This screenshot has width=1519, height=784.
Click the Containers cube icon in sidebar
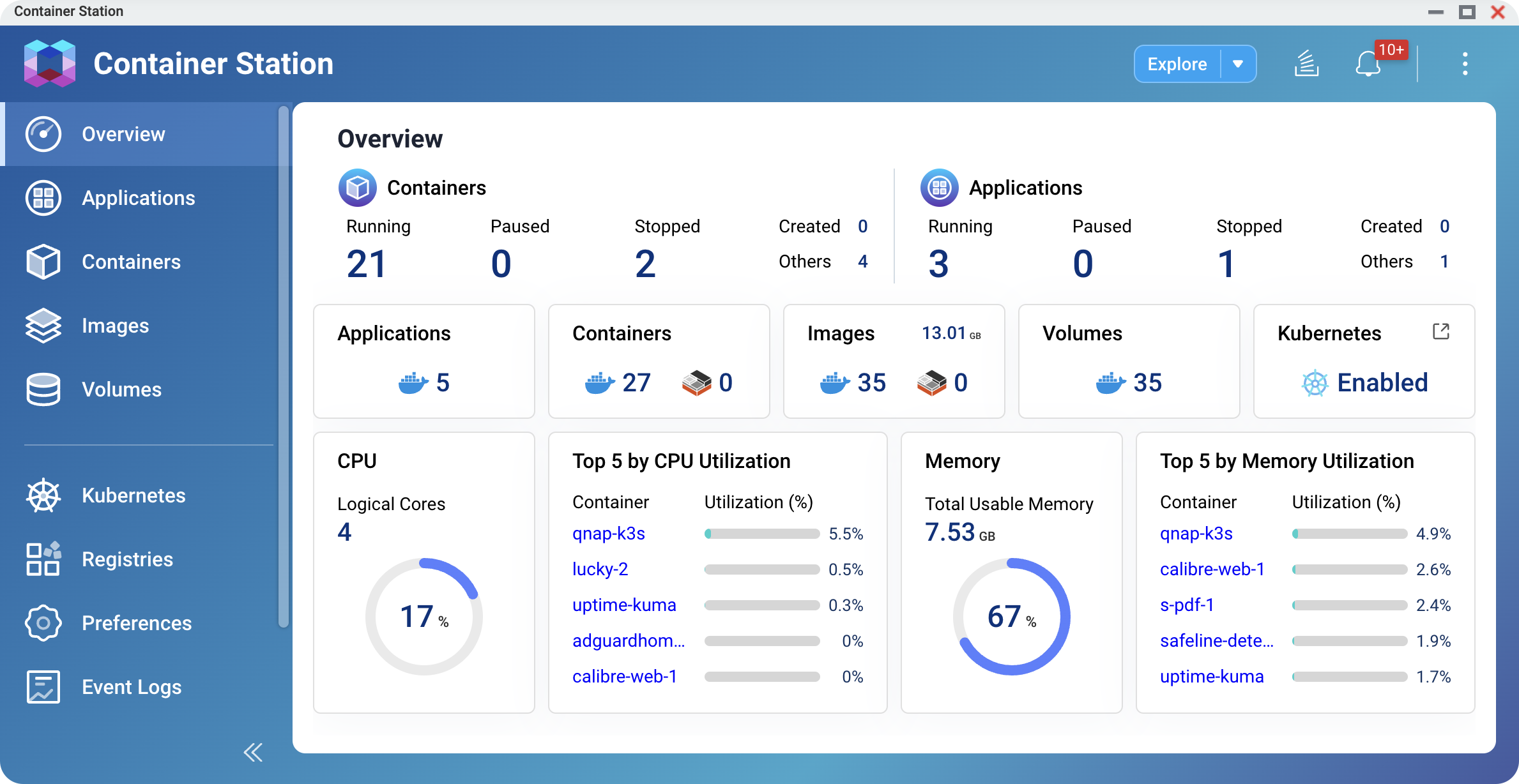click(43, 262)
